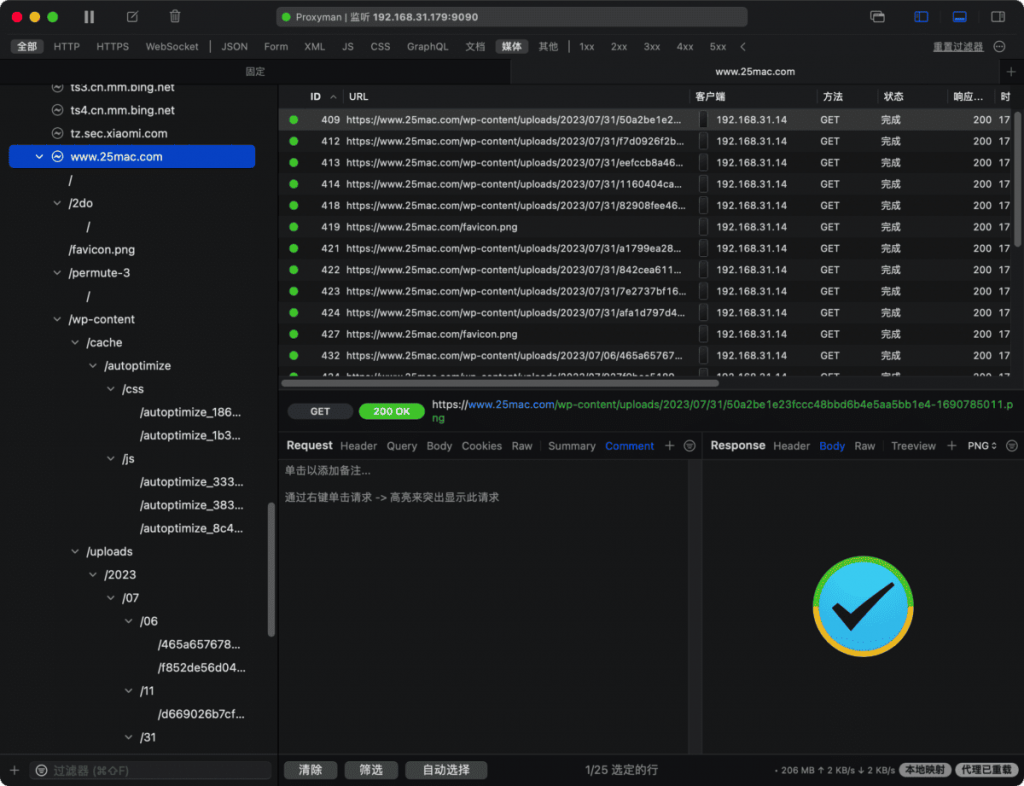Switch to the Response Treeview tab
Screen dimensions: 1024x786
[x=913, y=446]
